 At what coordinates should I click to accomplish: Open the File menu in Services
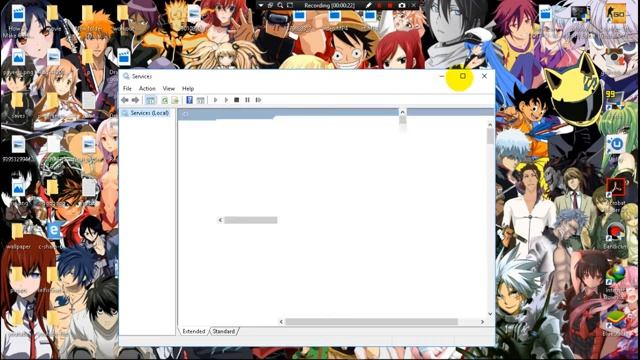[x=127, y=89]
